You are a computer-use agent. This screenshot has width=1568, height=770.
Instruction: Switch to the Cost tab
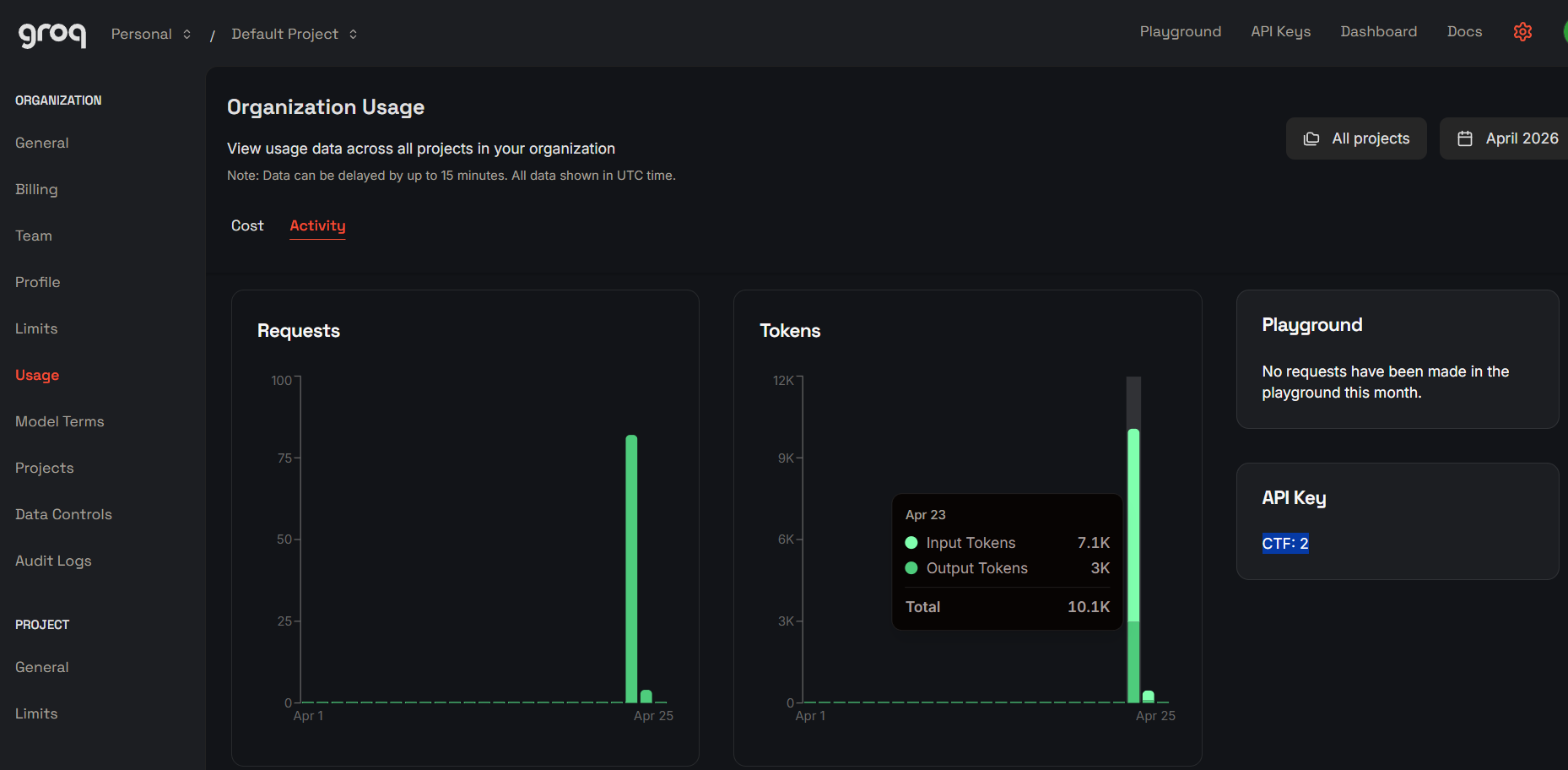247,225
